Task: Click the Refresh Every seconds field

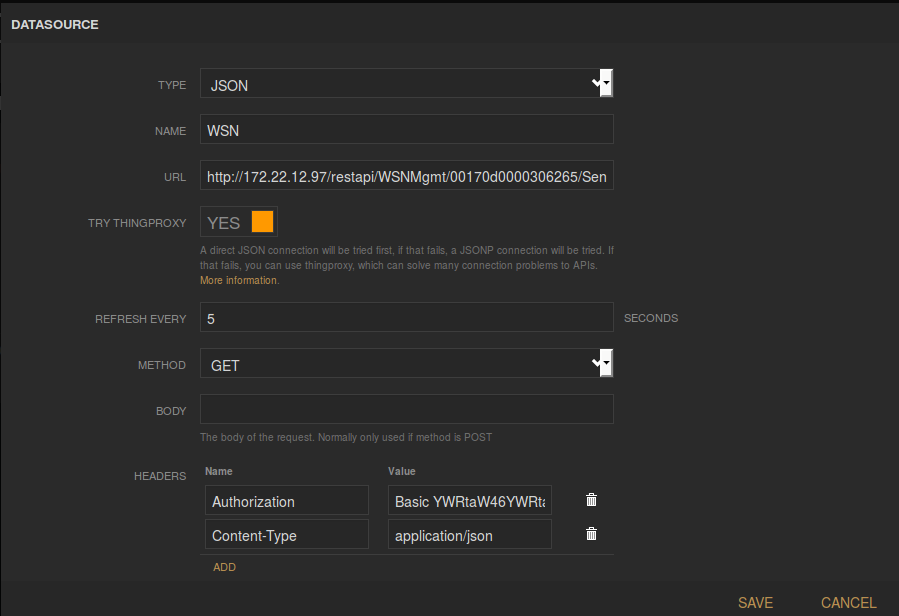Action: [406, 318]
